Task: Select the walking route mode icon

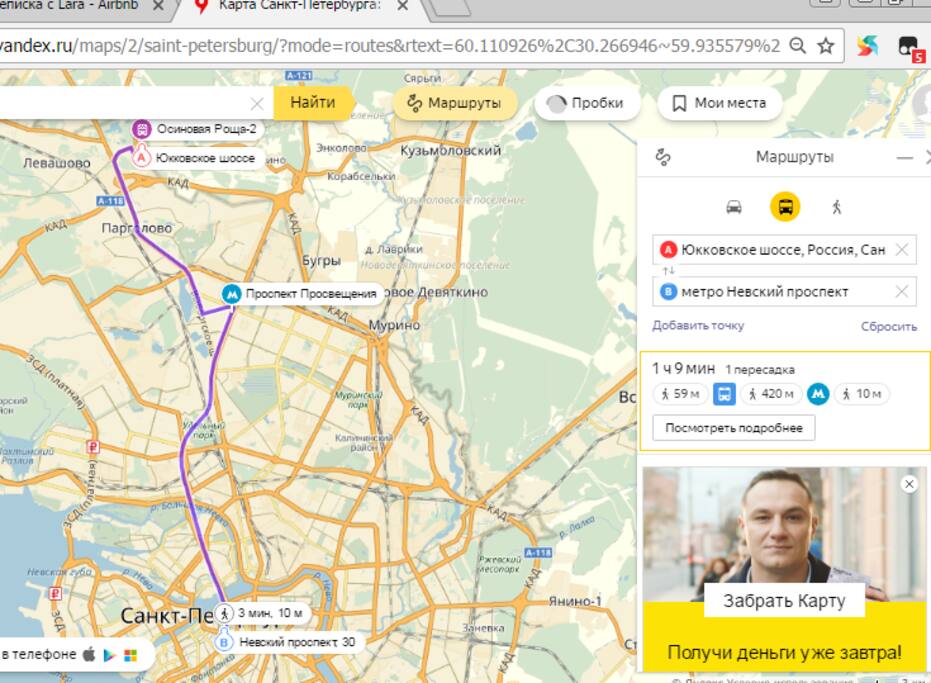Action: click(x=837, y=207)
